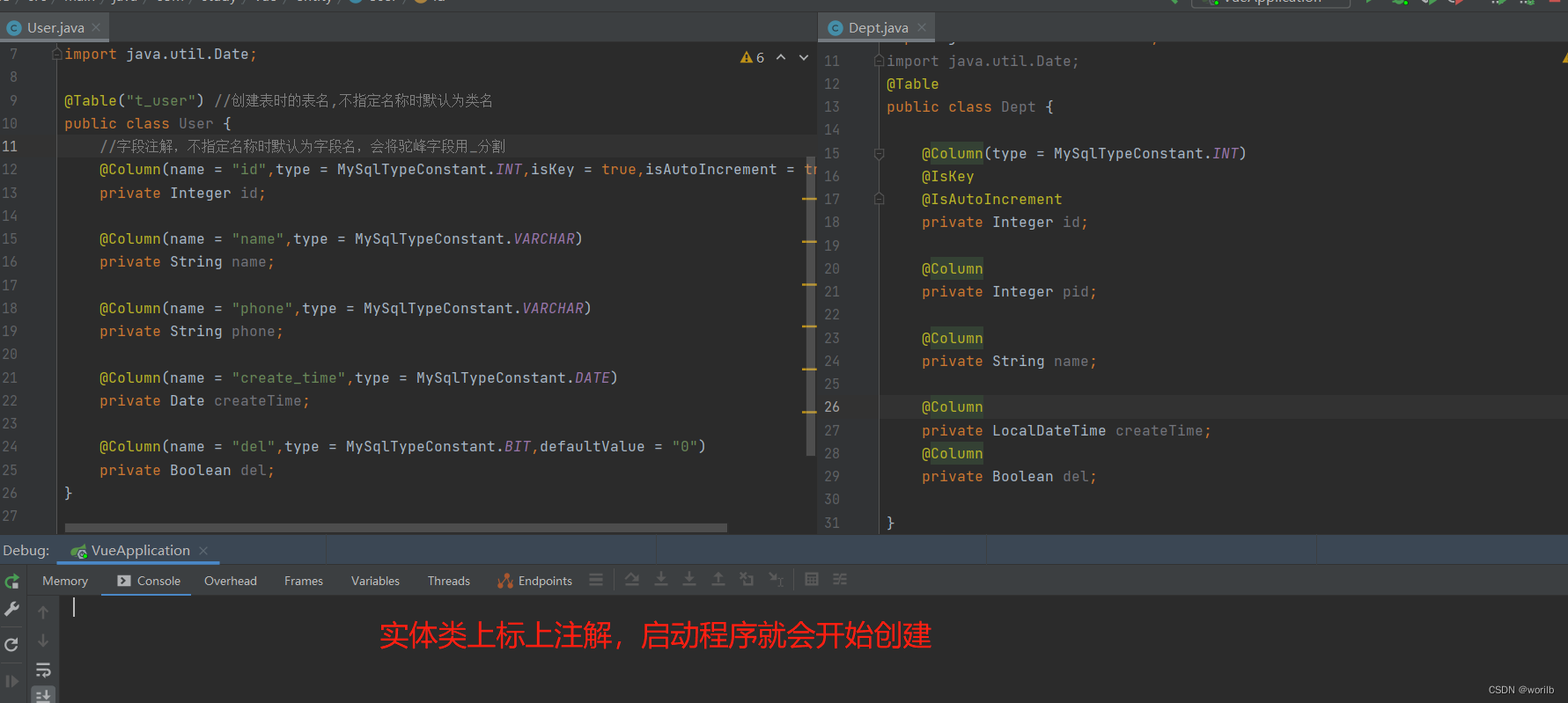Click line number 11 in User.java gutter

(x=10, y=146)
